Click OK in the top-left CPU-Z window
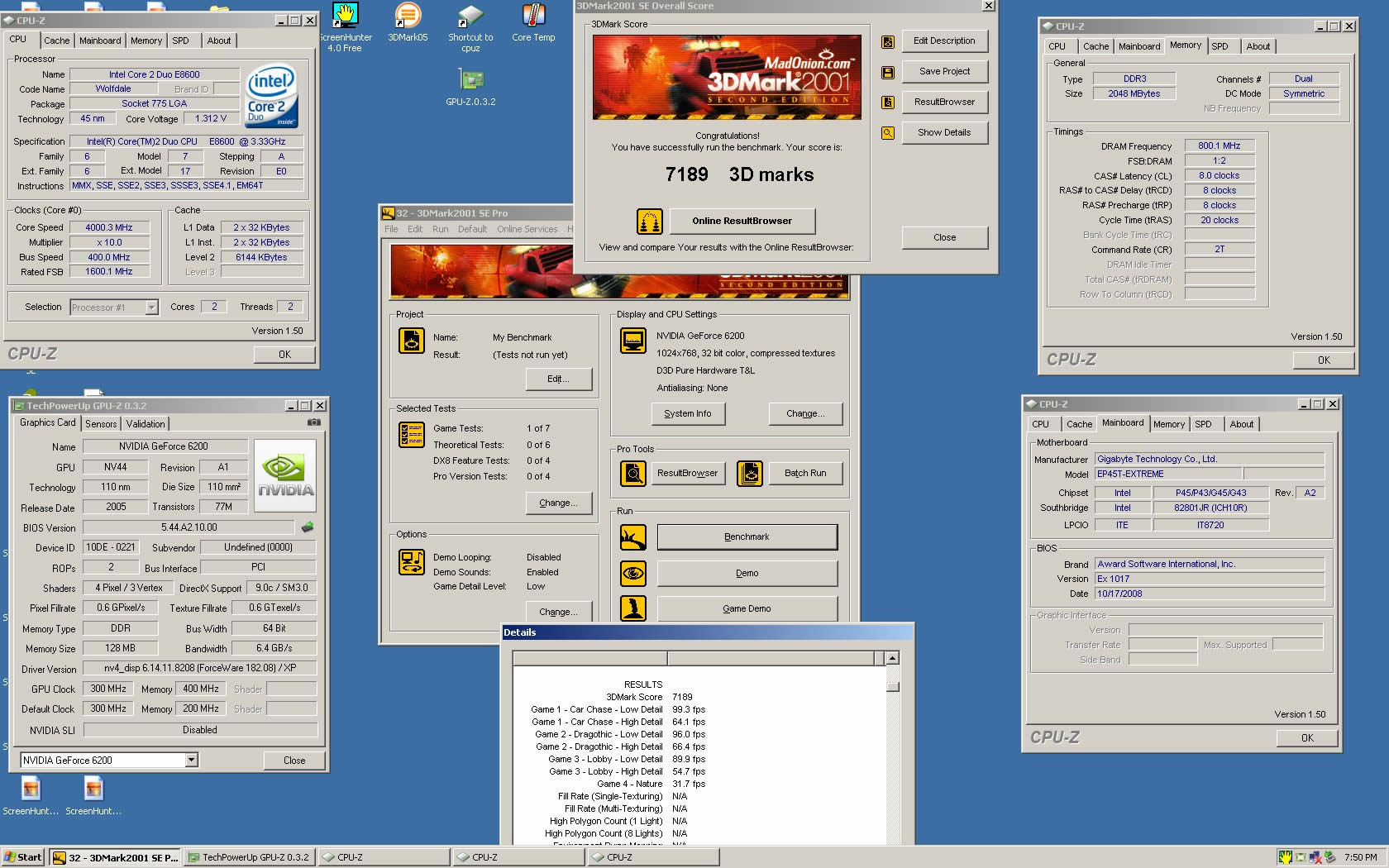 (x=284, y=355)
